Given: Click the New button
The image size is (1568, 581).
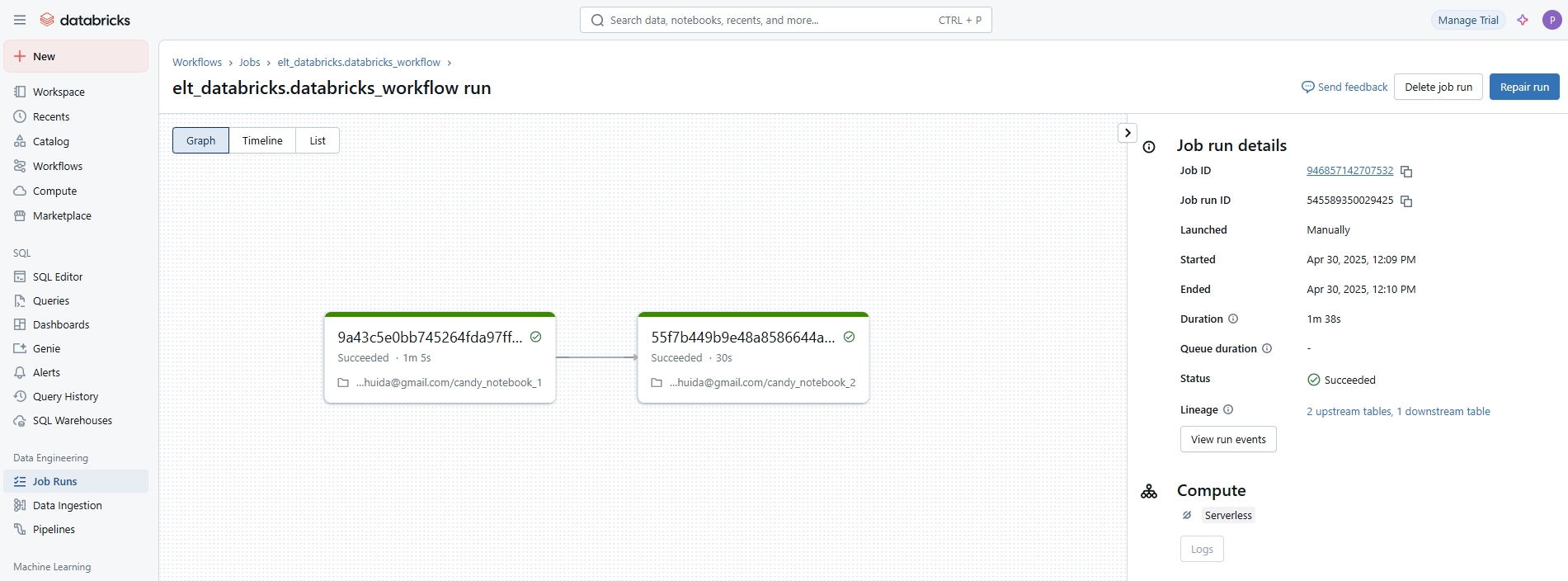Looking at the screenshot, I should coord(76,56).
